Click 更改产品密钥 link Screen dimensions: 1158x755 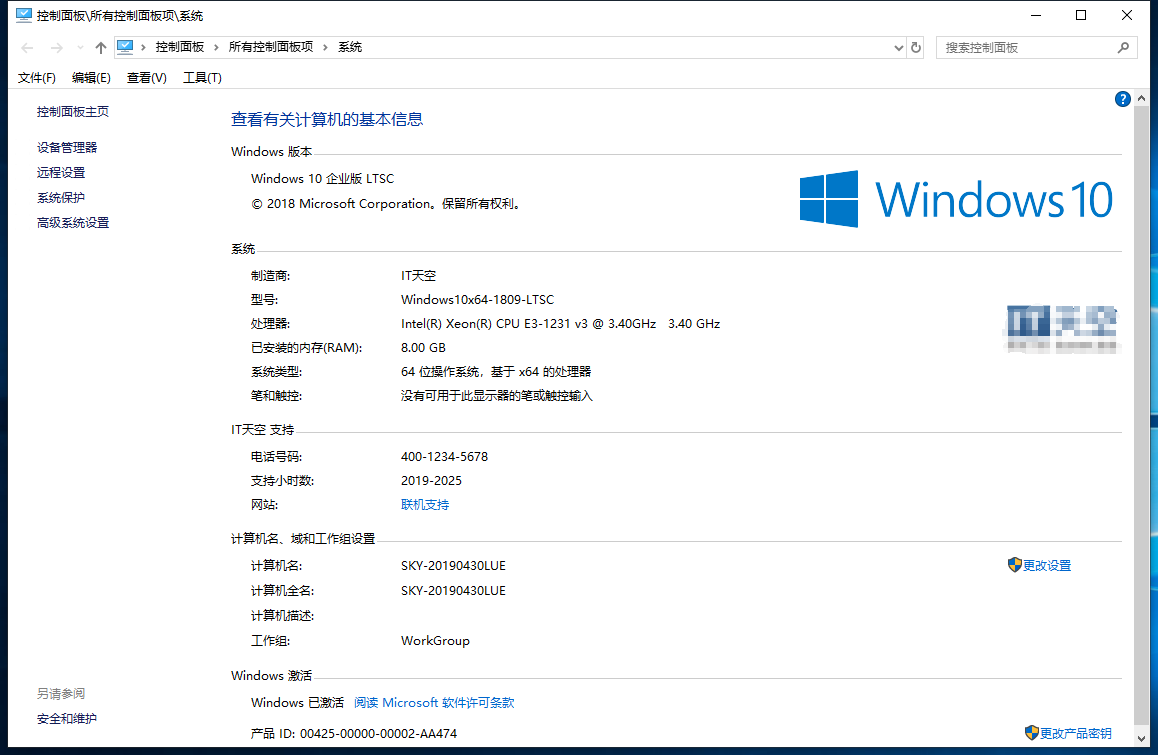tap(1075, 733)
